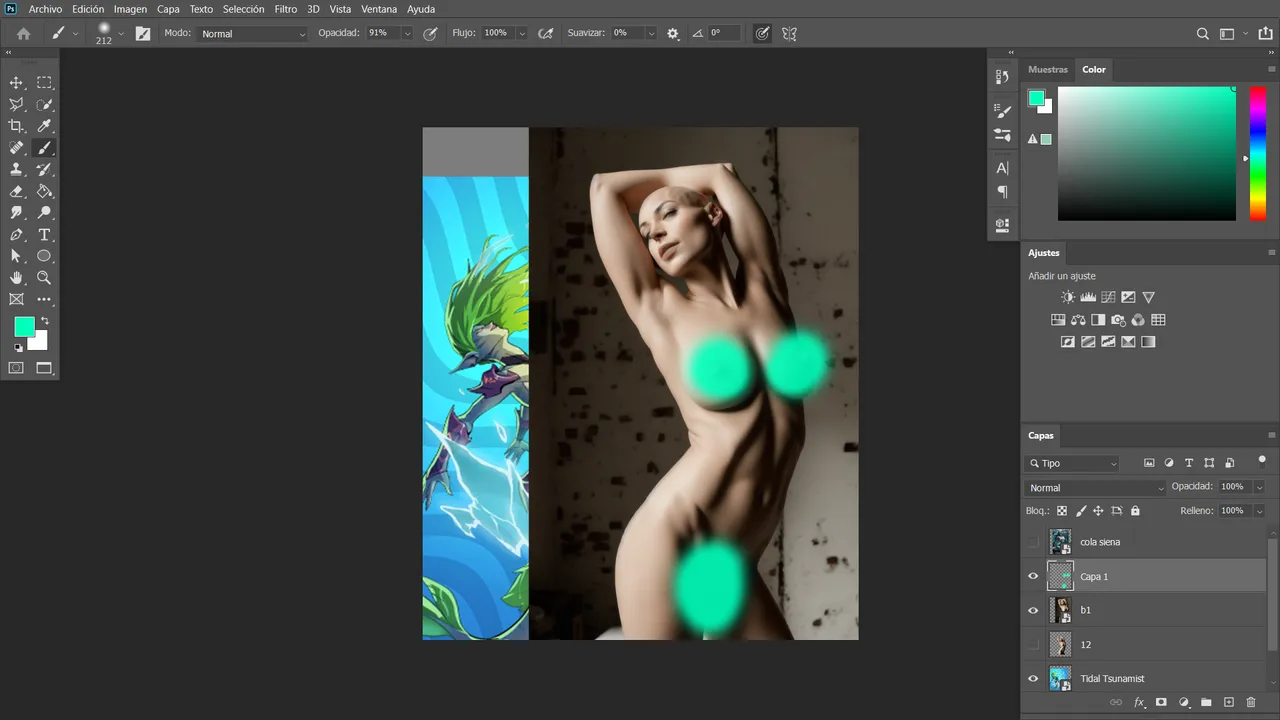Select the Spot Healing Brush tool
Viewport: 1280px width, 720px height.
pyautogui.click(x=16, y=148)
